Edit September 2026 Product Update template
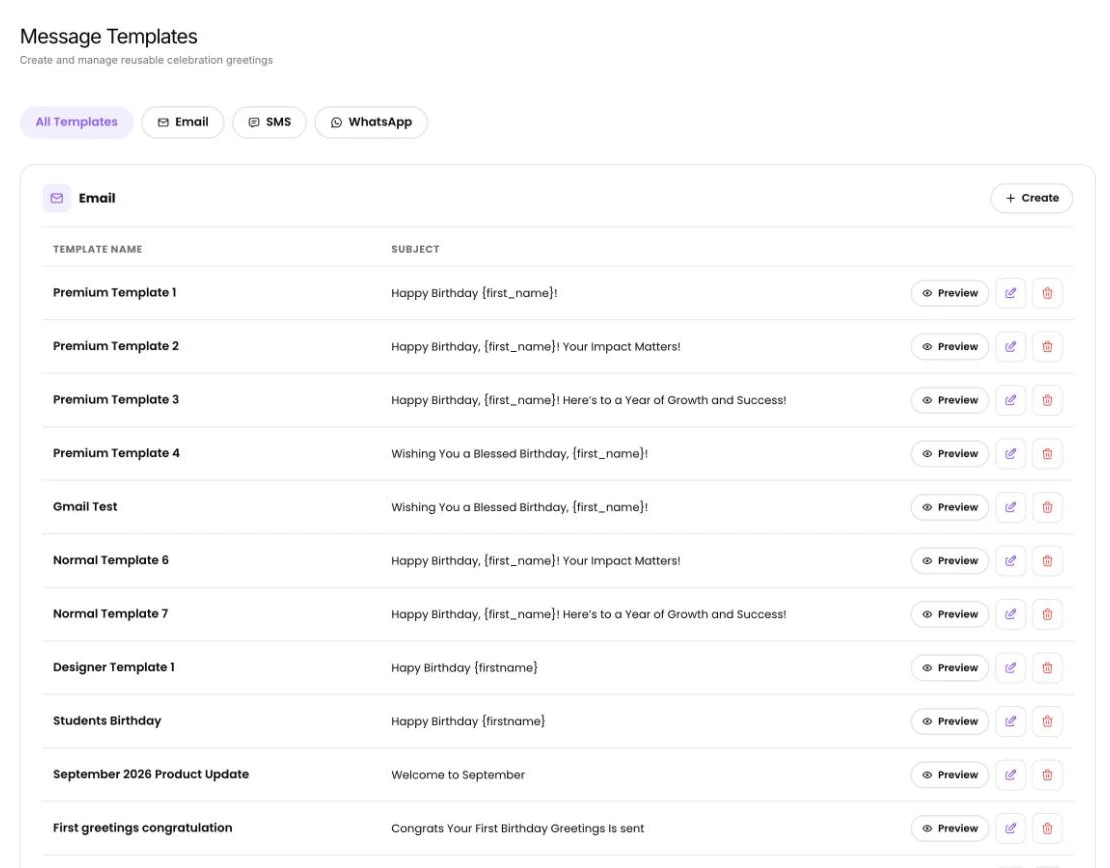Image resolution: width=1110 pixels, height=868 pixels. click(1010, 775)
